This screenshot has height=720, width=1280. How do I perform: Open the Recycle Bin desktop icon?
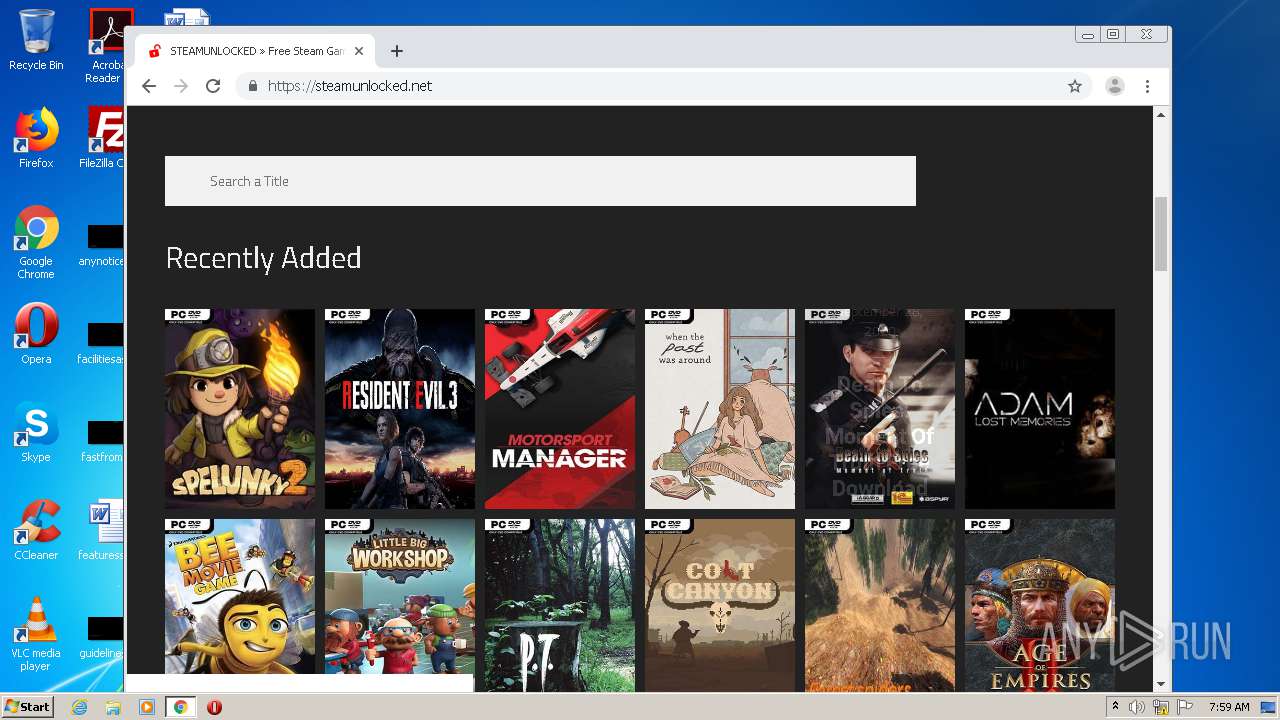click(x=36, y=40)
